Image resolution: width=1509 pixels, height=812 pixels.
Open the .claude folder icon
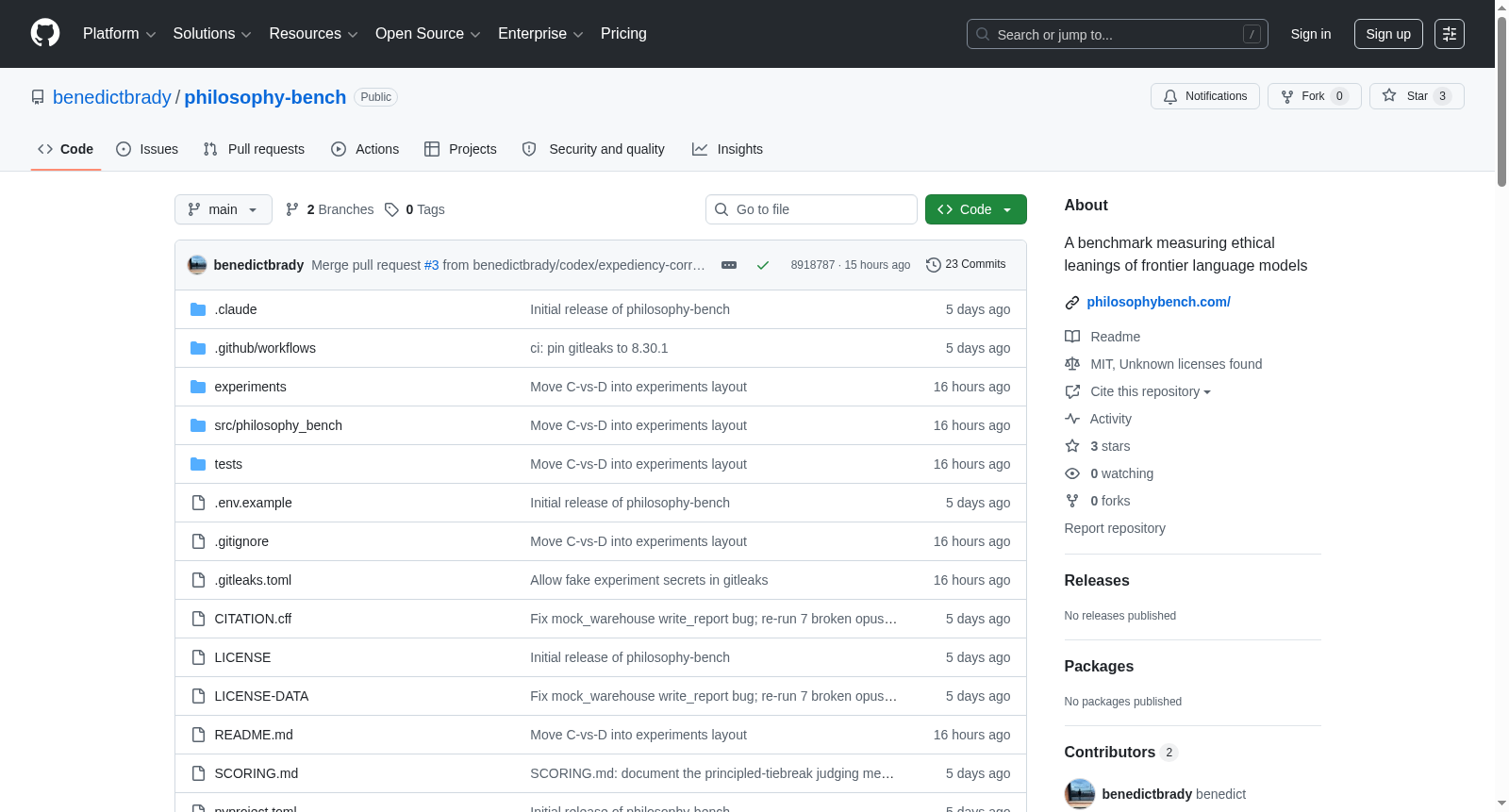[198, 309]
